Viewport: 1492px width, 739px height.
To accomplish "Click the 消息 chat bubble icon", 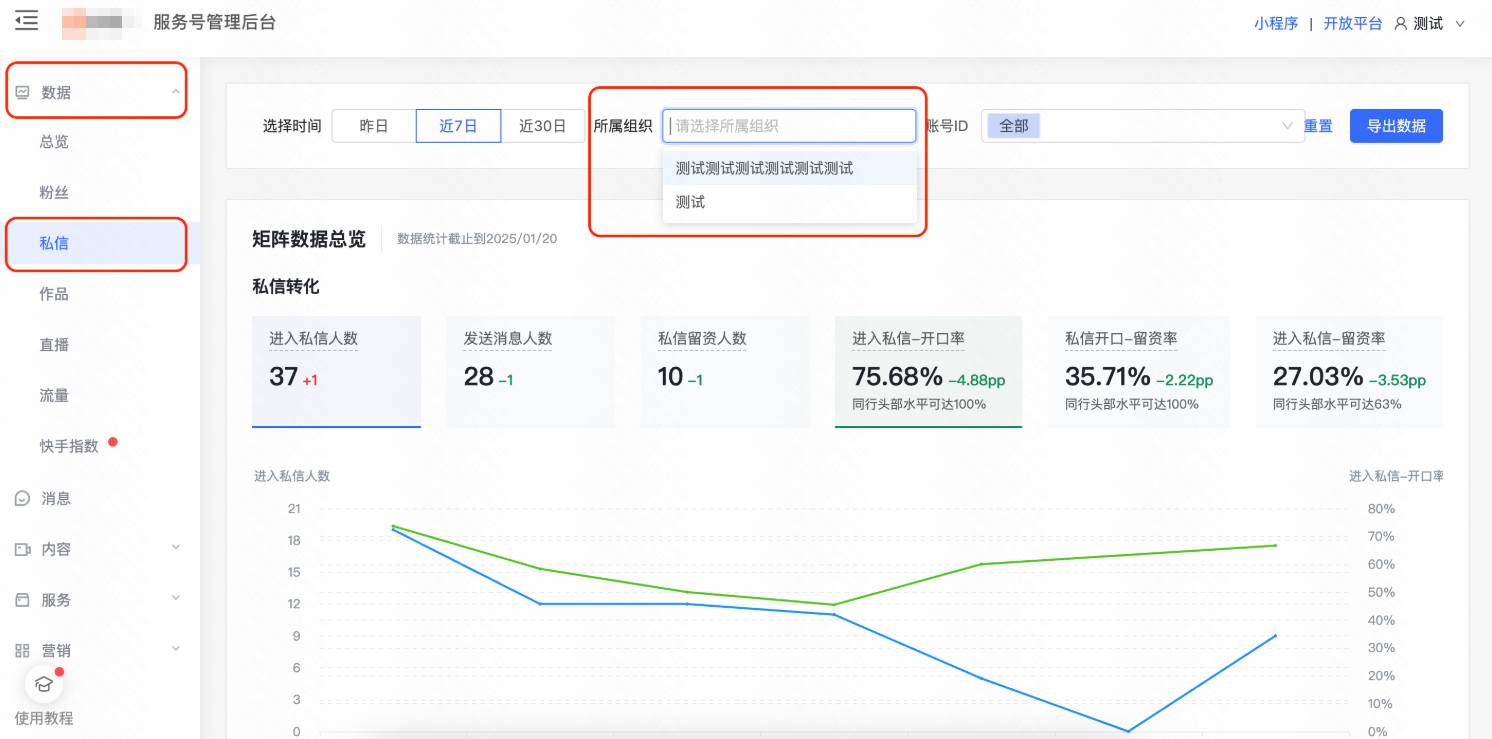I will click(x=24, y=497).
